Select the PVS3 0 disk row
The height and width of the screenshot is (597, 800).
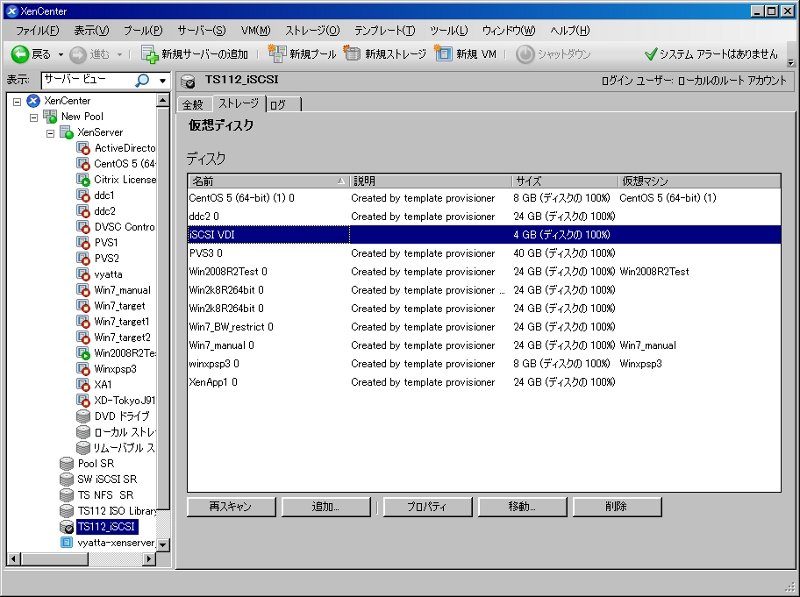coord(484,253)
